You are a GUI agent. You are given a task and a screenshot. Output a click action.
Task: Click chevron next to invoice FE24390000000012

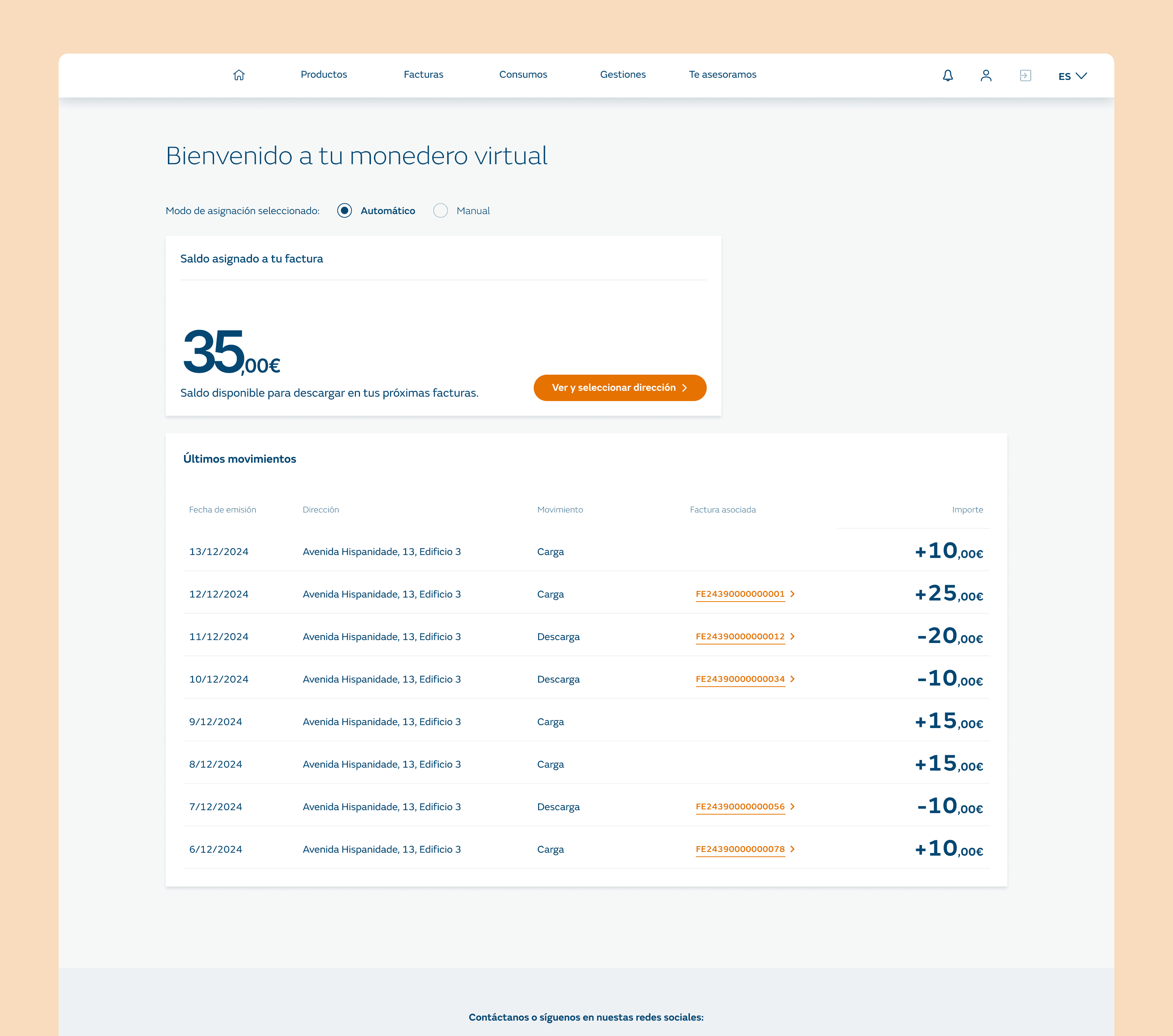coord(793,636)
